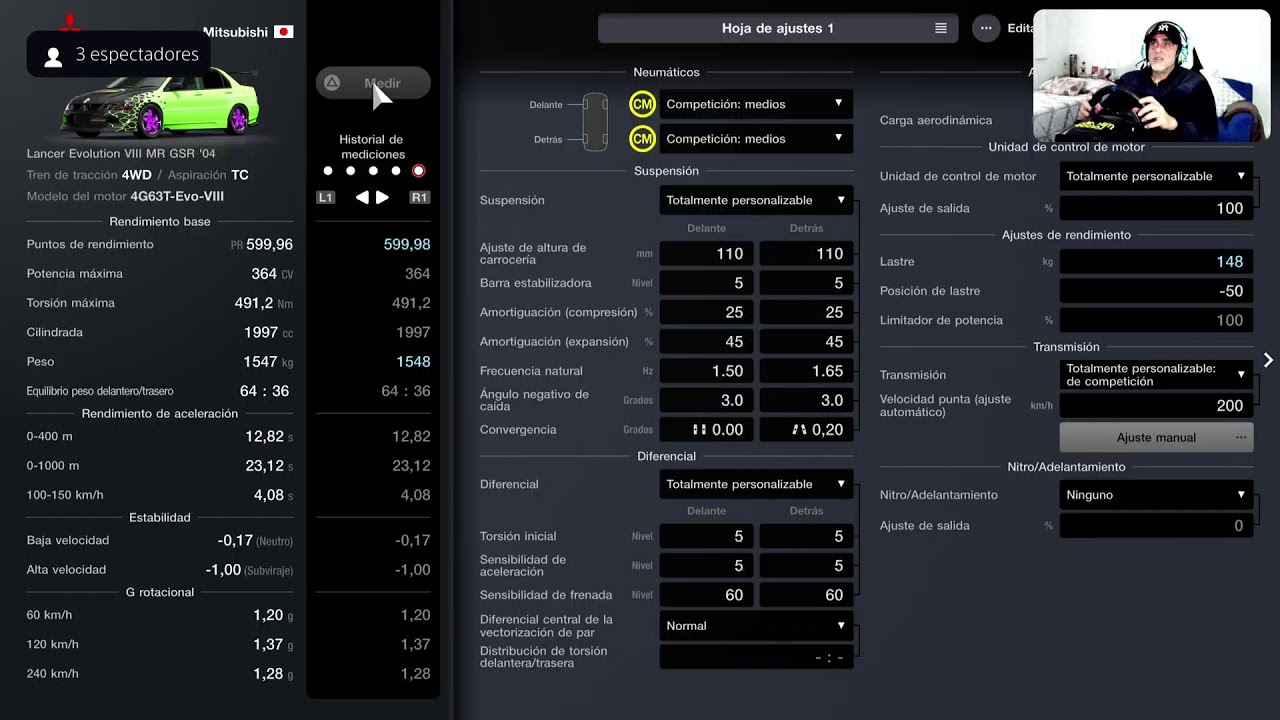This screenshot has height=720, width=1280.
Task: Open the Unidad de control de motor dropdown
Action: pos(1156,176)
